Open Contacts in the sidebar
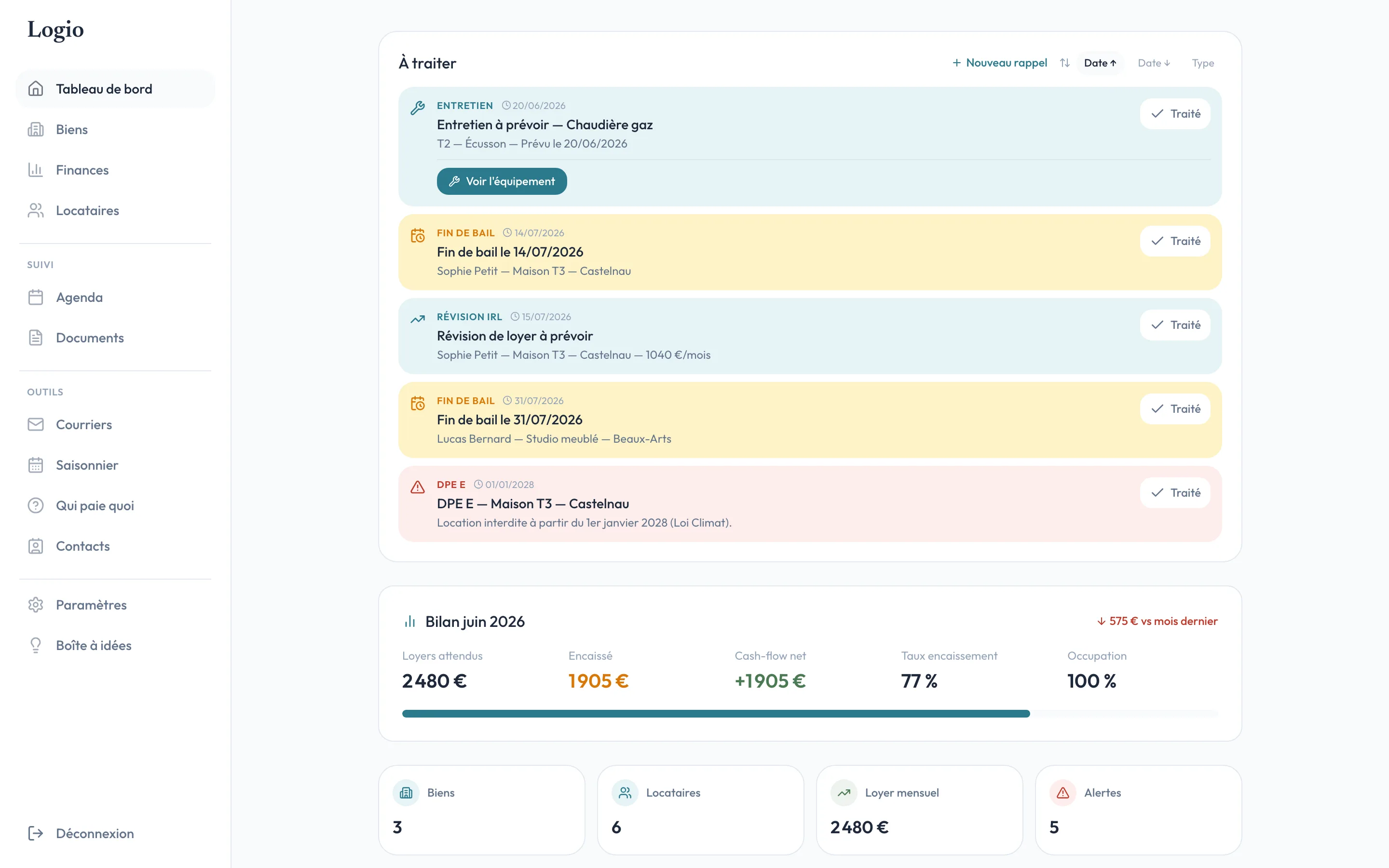The width and height of the screenshot is (1389, 868). [115, 546]
